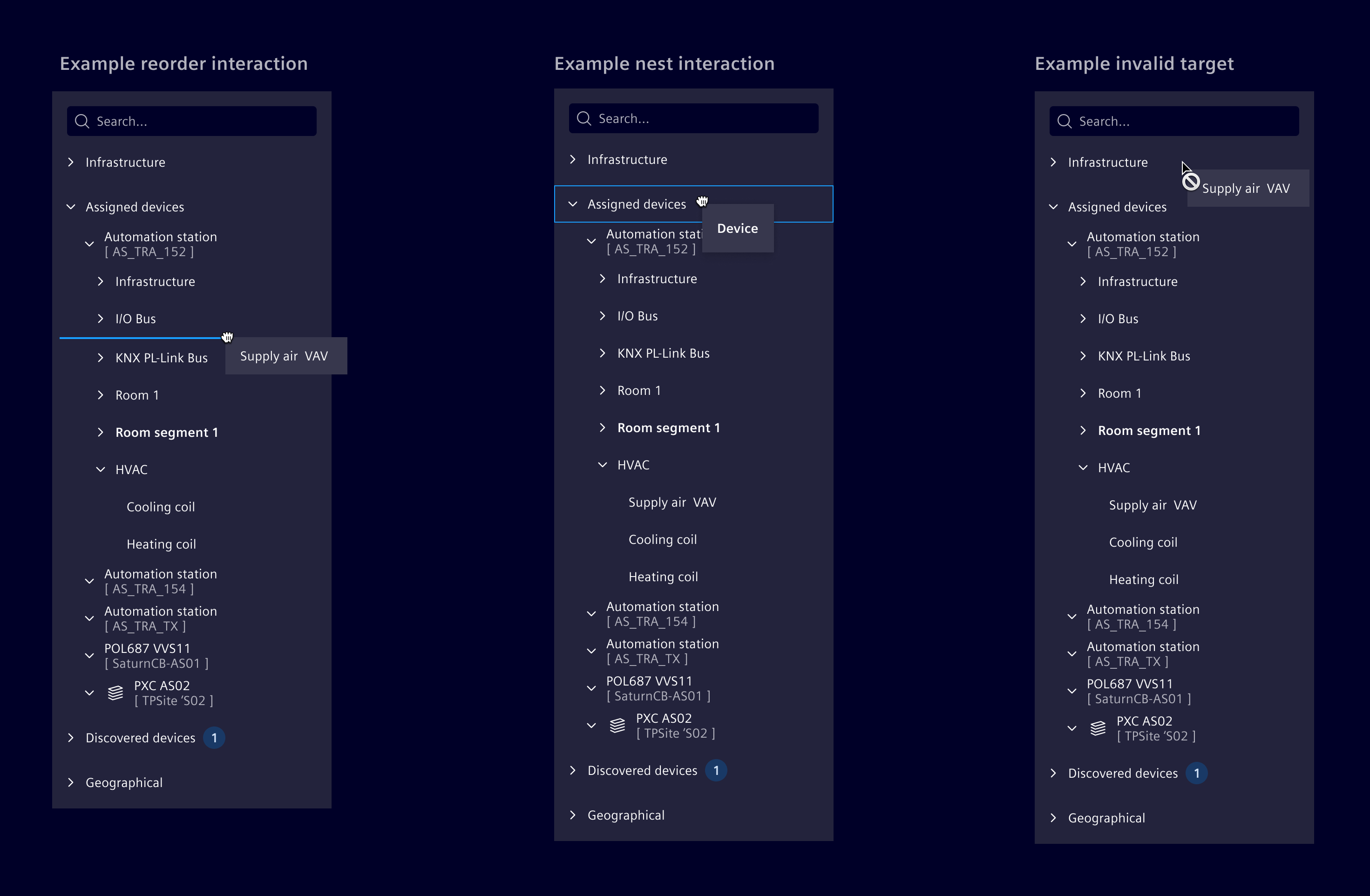Select Supply air VAV under HVAC in nest panel
The width and height of the screenshot is (1370, 896).
click(672, 502)
